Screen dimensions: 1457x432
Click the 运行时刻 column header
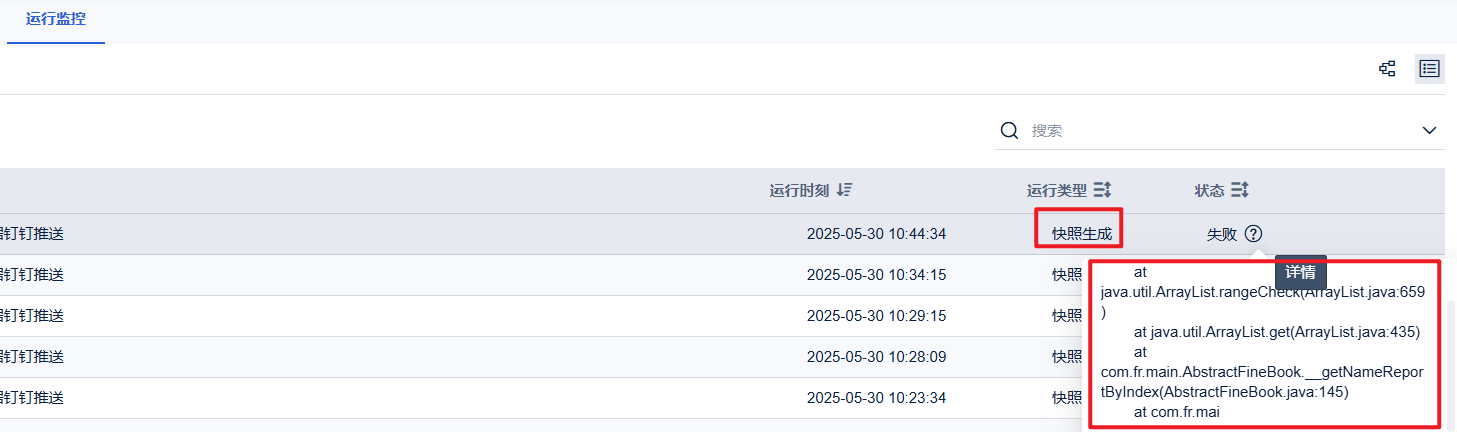pos(799,190)
